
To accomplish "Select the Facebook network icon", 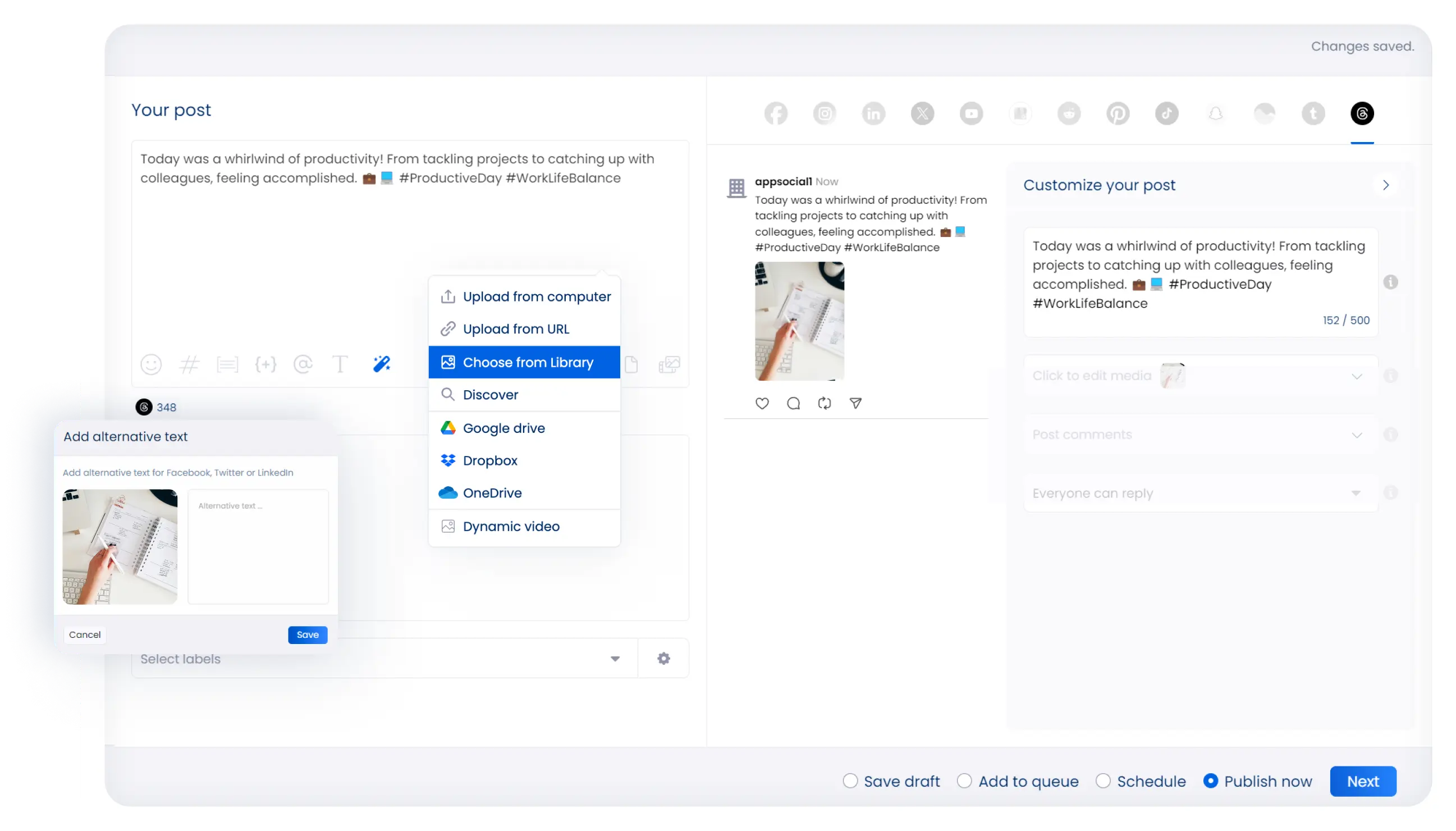I will [x=775, y=113].
